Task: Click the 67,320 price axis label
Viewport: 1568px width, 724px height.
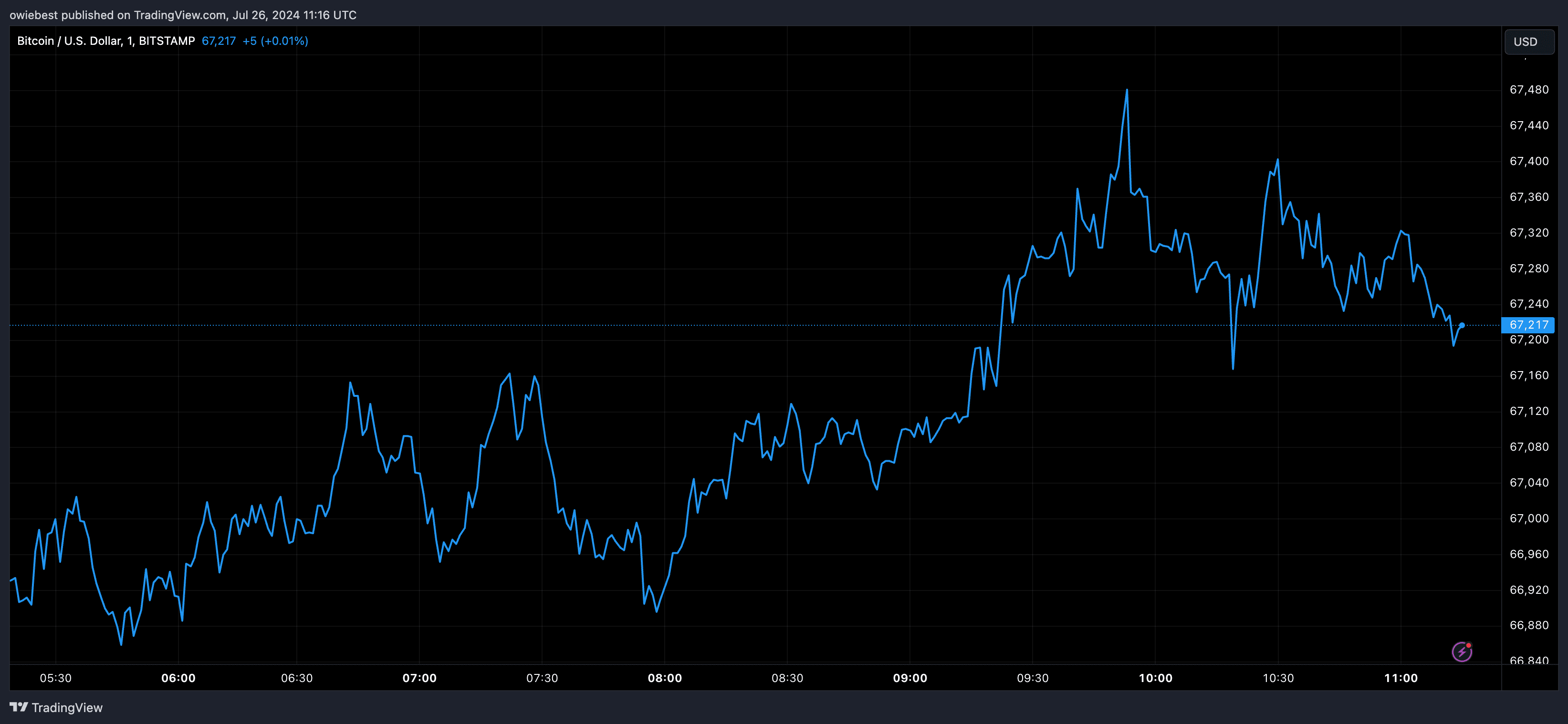Action: tap(1528, 232)
